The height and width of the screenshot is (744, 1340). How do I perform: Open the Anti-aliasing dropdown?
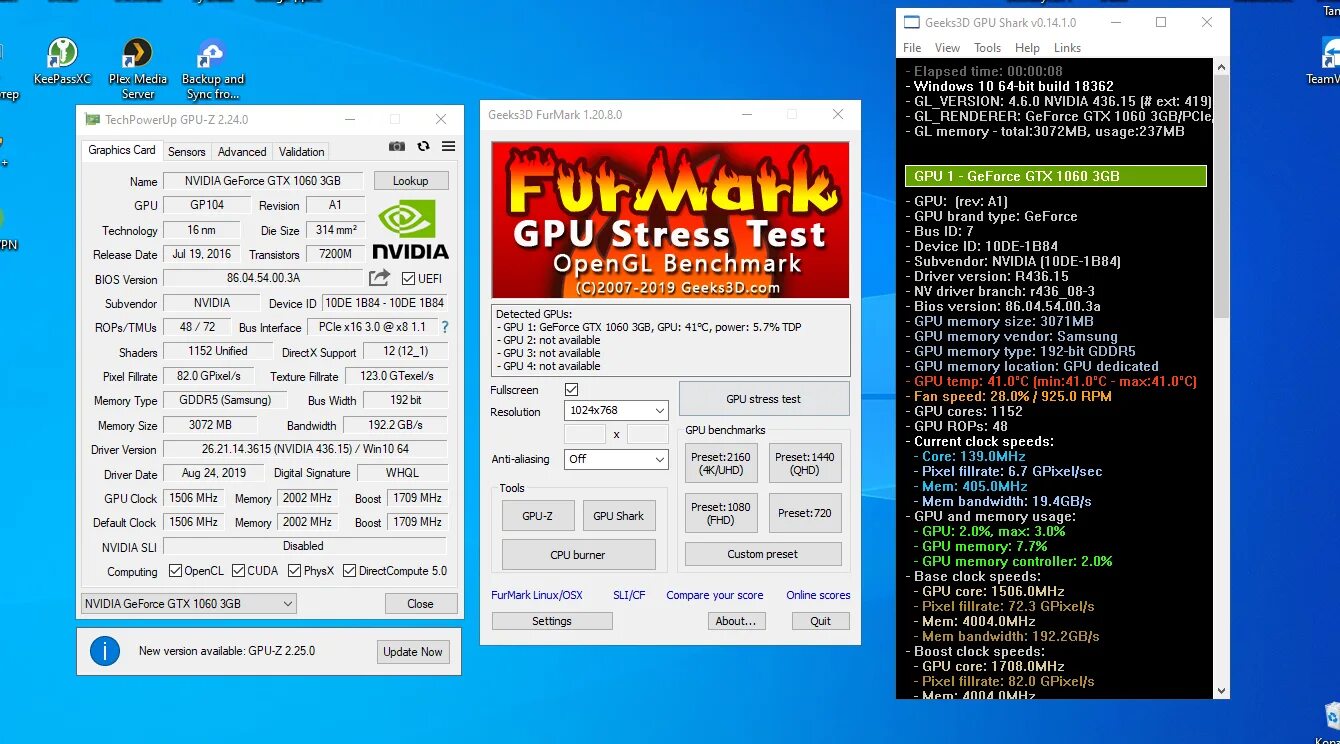coord(616,459)
